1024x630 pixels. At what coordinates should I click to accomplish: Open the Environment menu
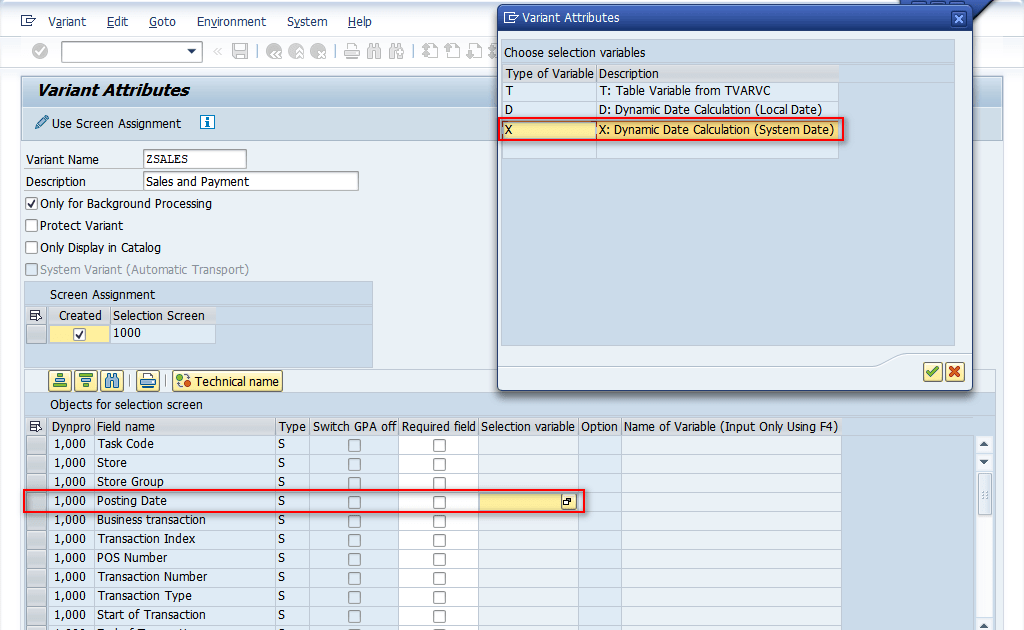pyautogui.click(x=231, y=22)
